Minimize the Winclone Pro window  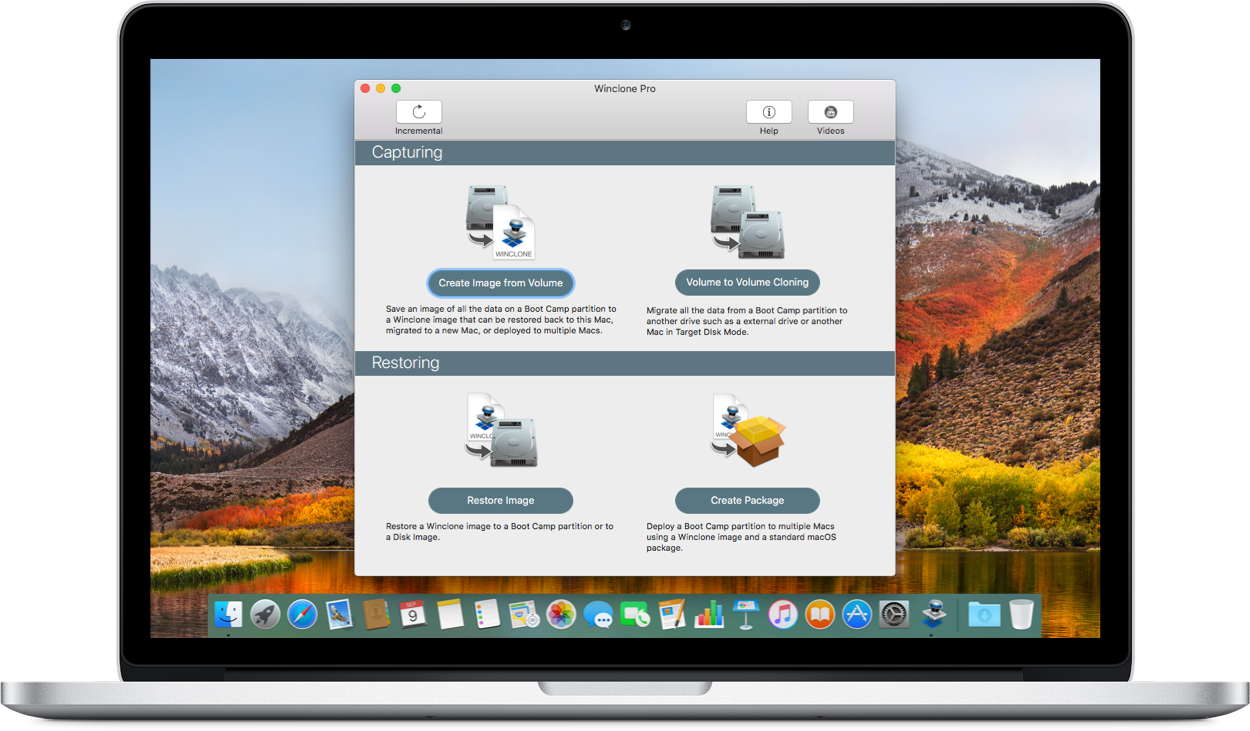click(x=380, y=89)
